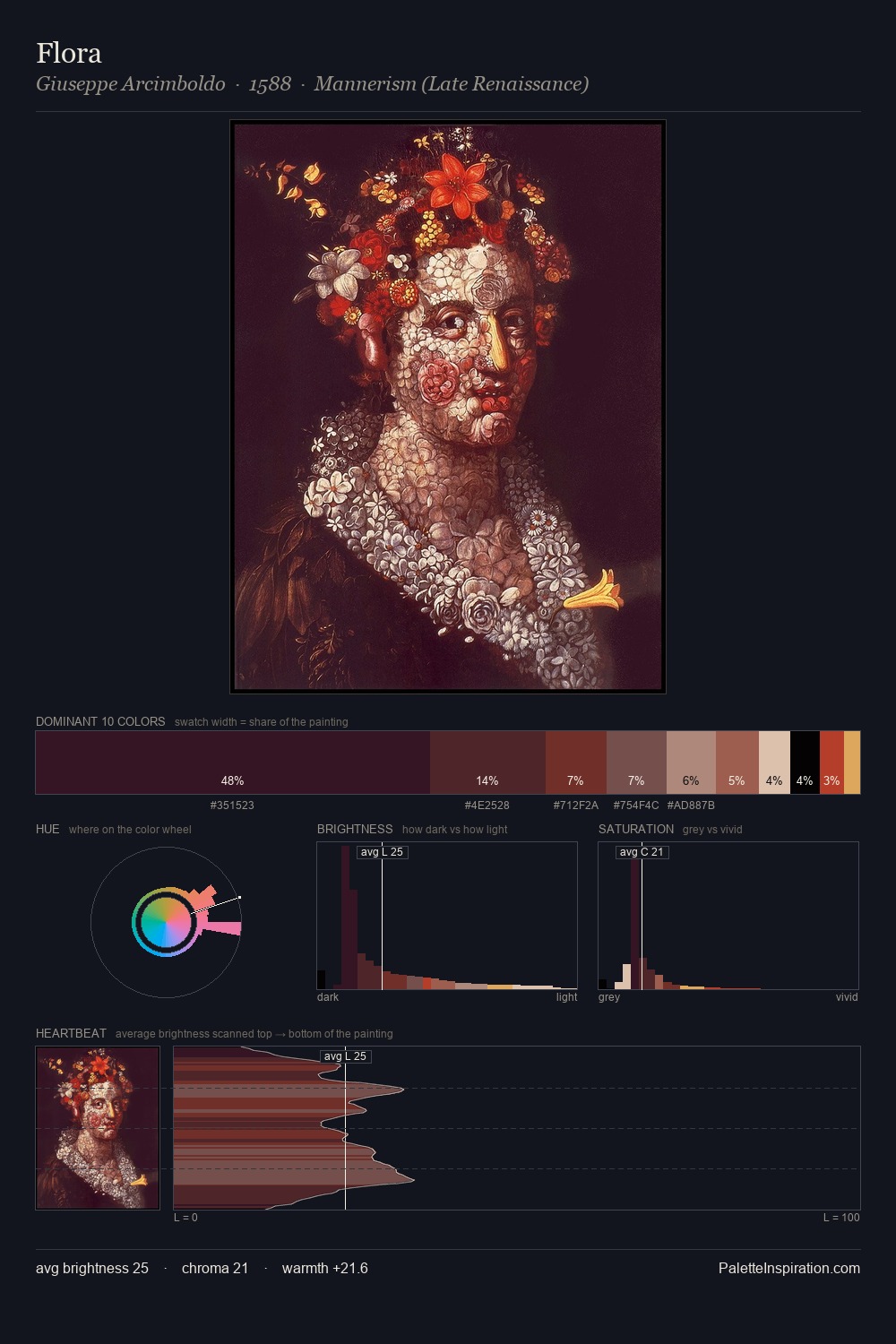Select the 4% black swatch
The height and width of the screenshot is (1344, 896).
(x=805, y=762)
